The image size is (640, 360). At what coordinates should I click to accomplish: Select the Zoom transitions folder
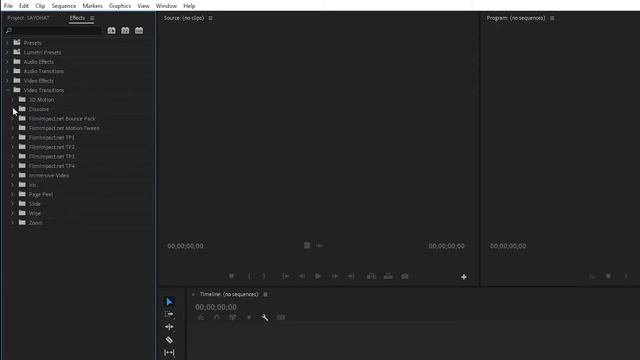(x=36, y=222)
